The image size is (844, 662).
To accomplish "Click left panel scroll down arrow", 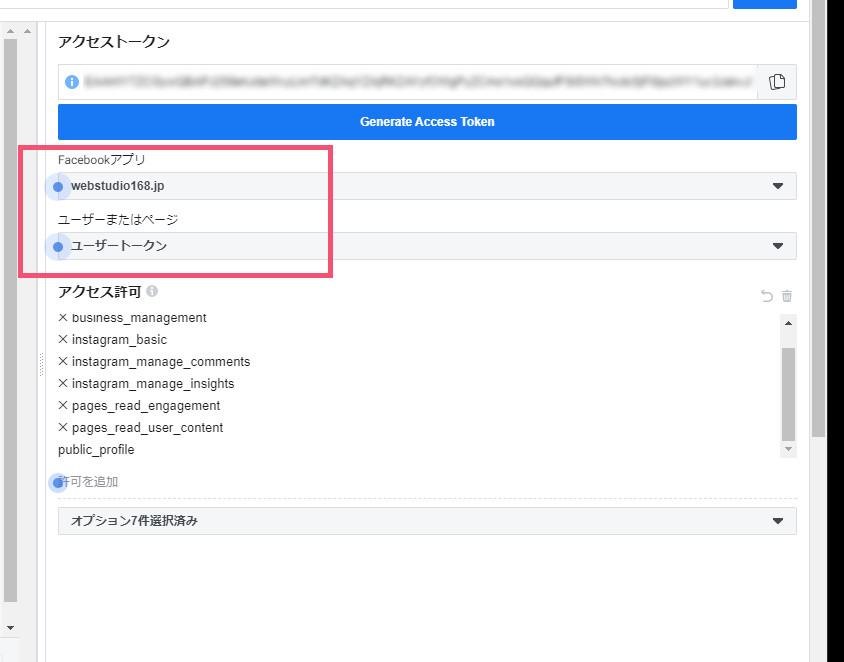I will (10, 628).
